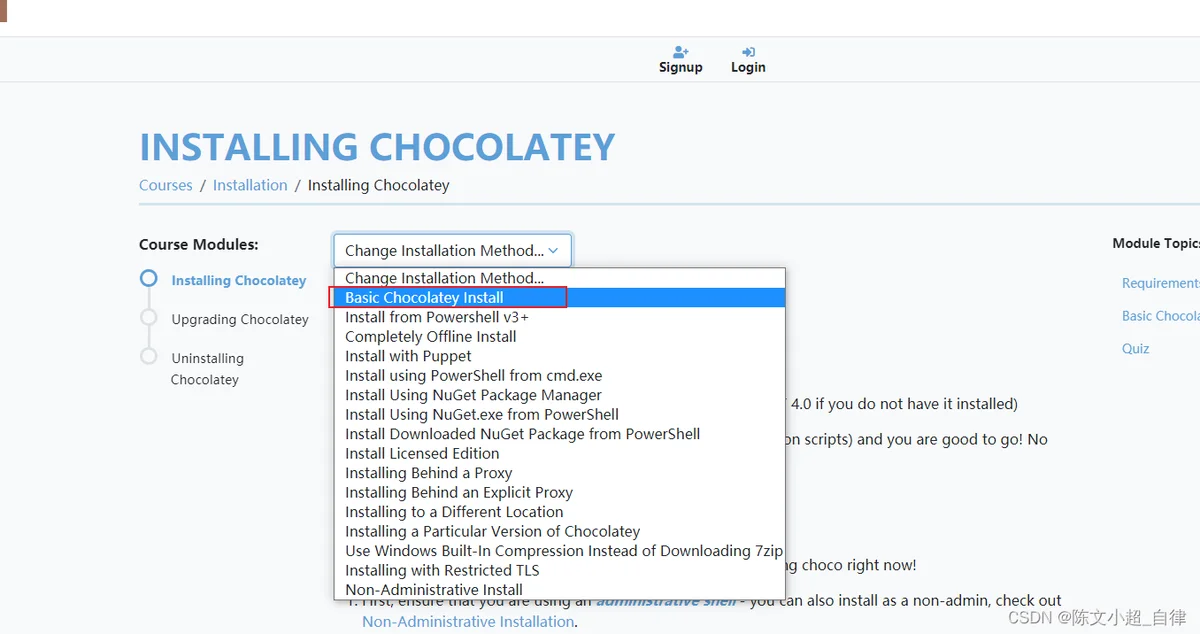Click the Course Modules: label

coord(199,244)
